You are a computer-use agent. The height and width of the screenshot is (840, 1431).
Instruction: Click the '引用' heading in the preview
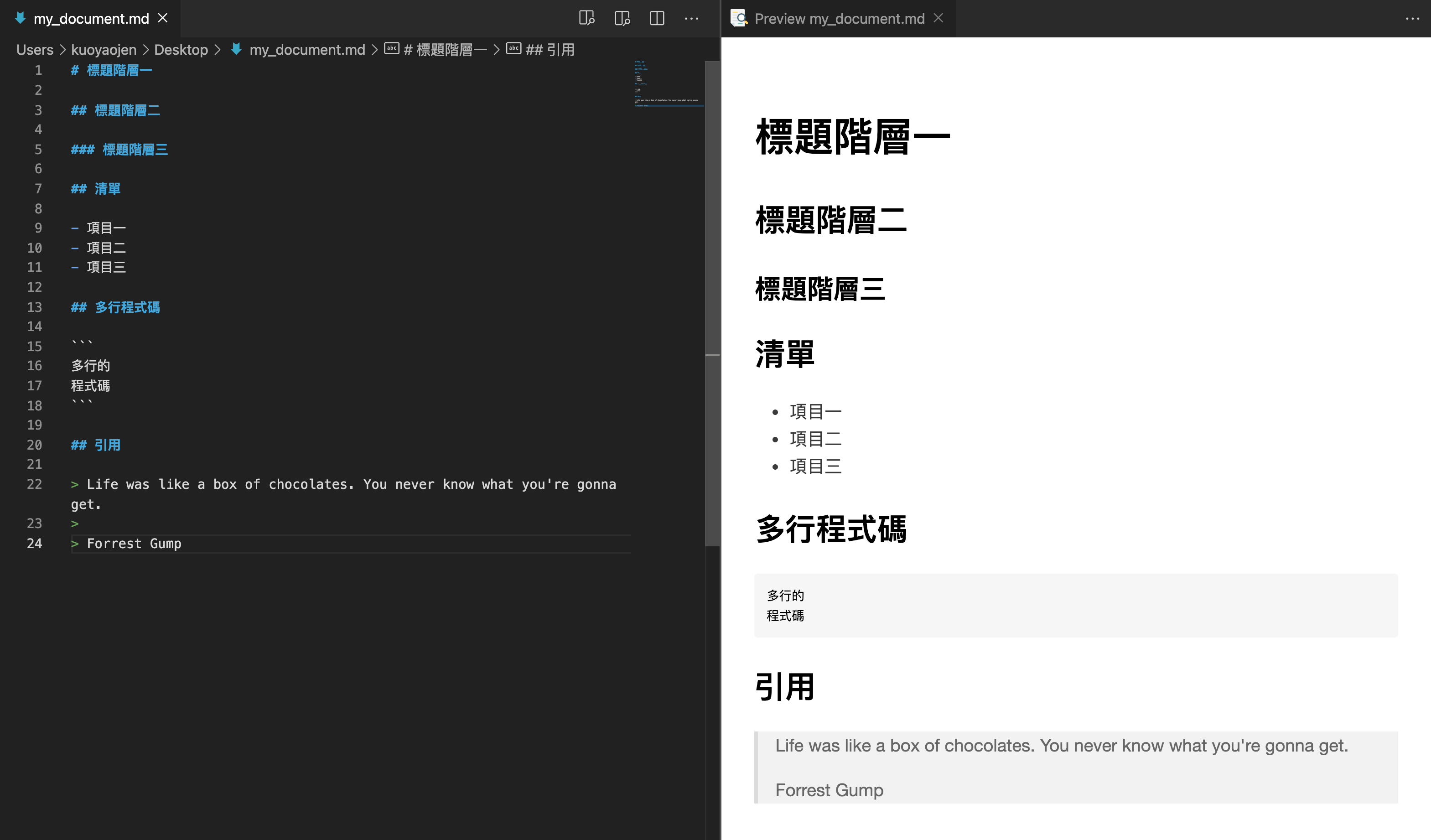785,687
